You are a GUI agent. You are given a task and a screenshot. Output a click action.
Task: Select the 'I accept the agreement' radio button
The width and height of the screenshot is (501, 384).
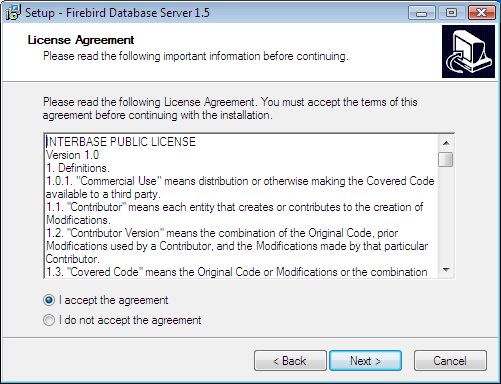pos(49,300)
